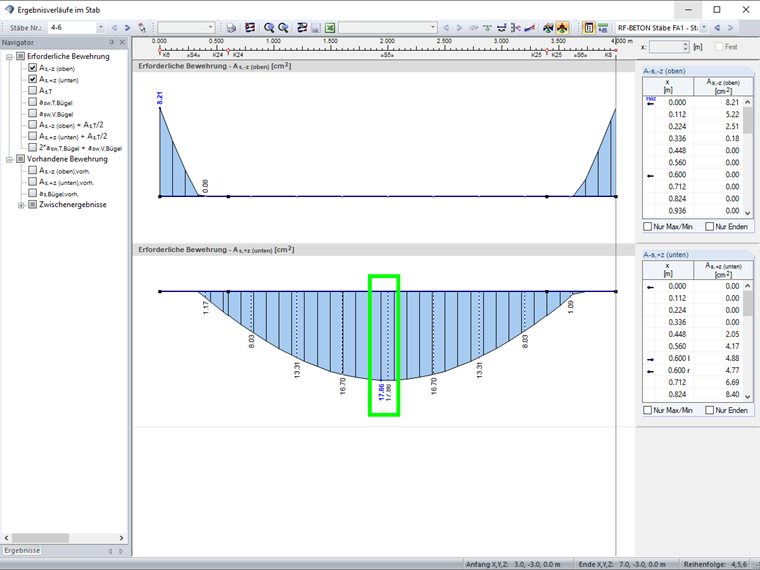This screenshot has height=570, width=760.
Task: Click the x position stepper arrows
Action: point(685,47)
